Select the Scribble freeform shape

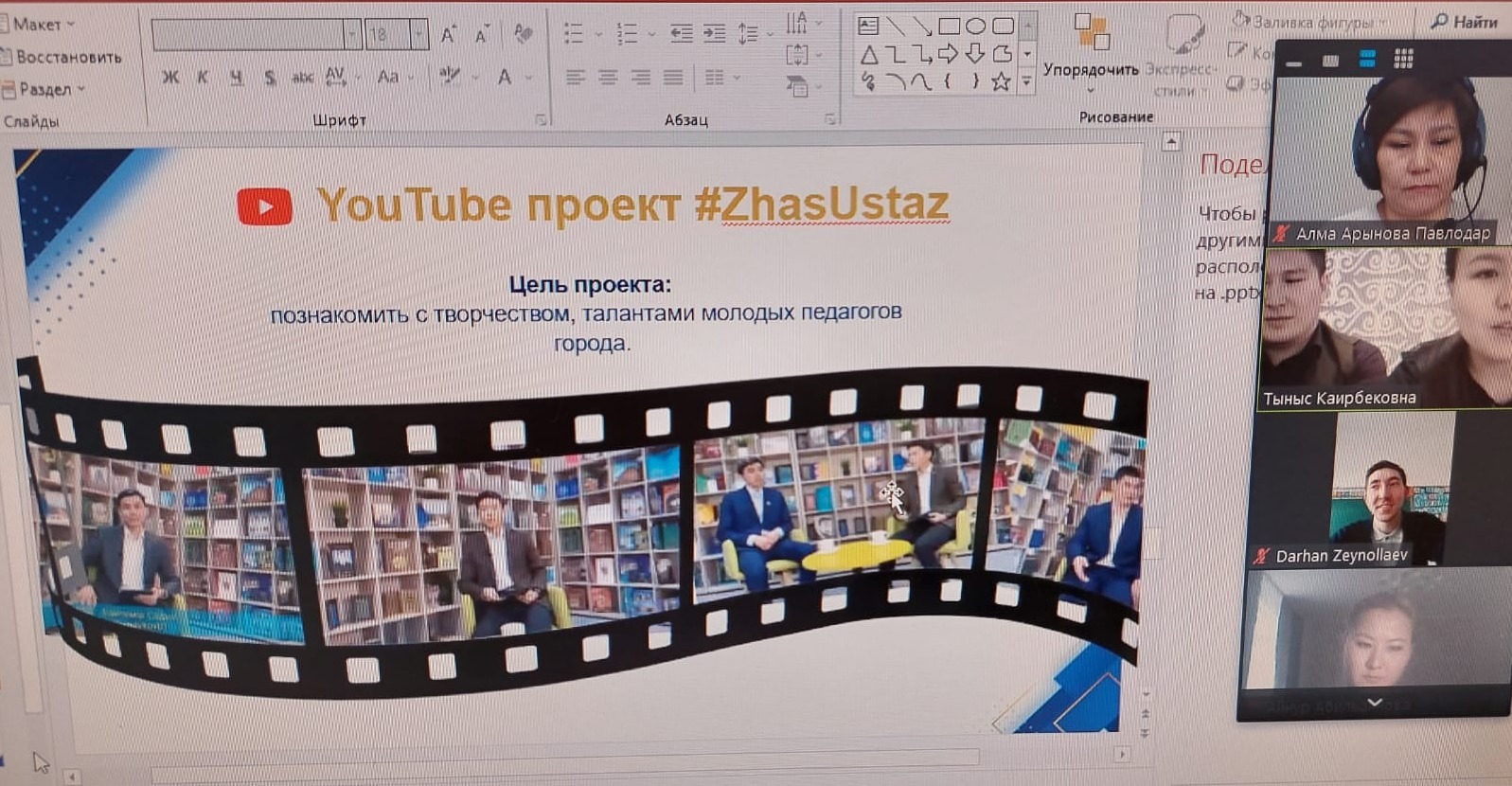(x=868, y=83)
